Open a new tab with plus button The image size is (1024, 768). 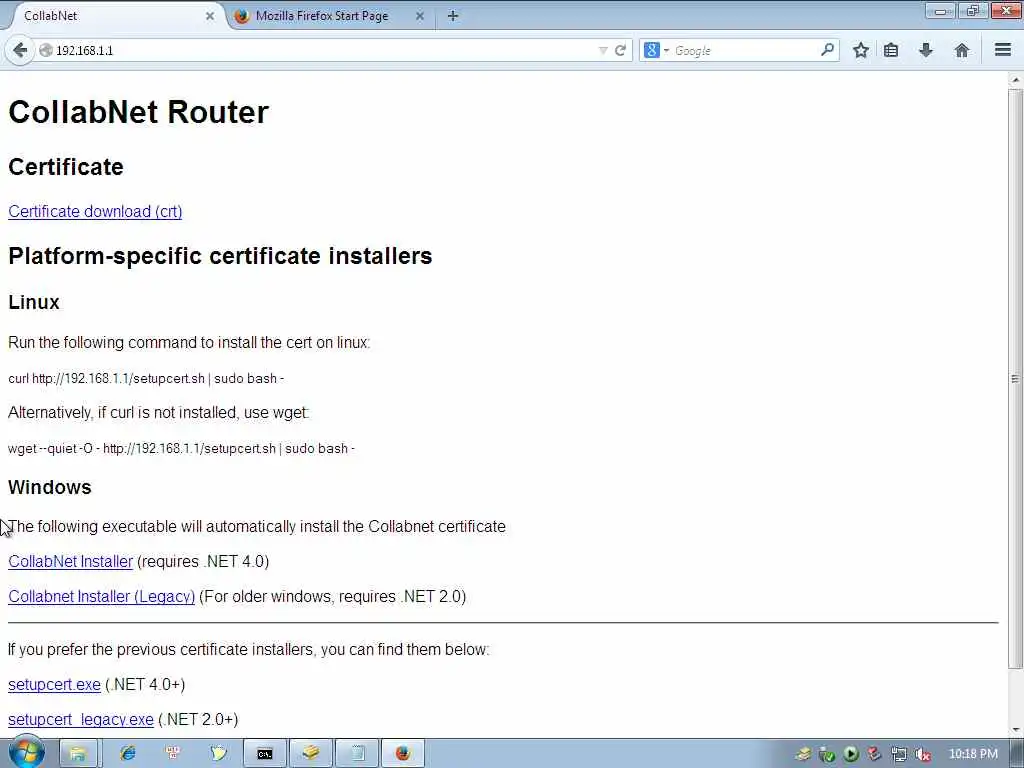[453, 16]
